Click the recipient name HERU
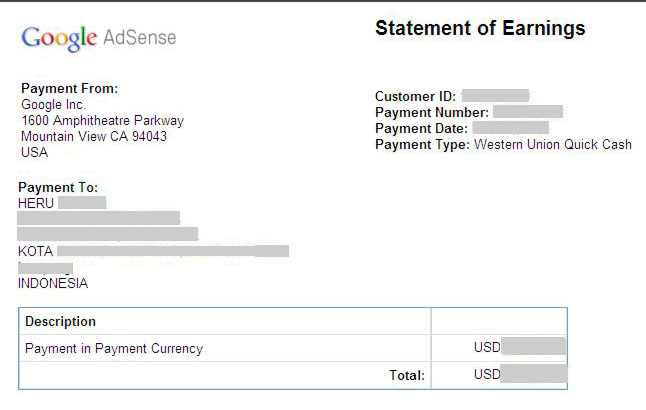The width and height of the screenshot is (646, 410). click(37, 203)
